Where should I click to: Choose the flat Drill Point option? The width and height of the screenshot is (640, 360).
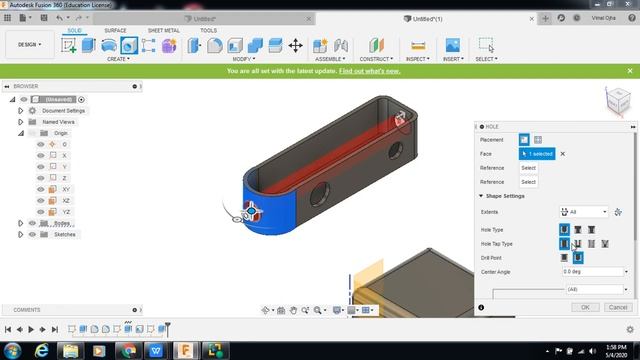[564, 258]
